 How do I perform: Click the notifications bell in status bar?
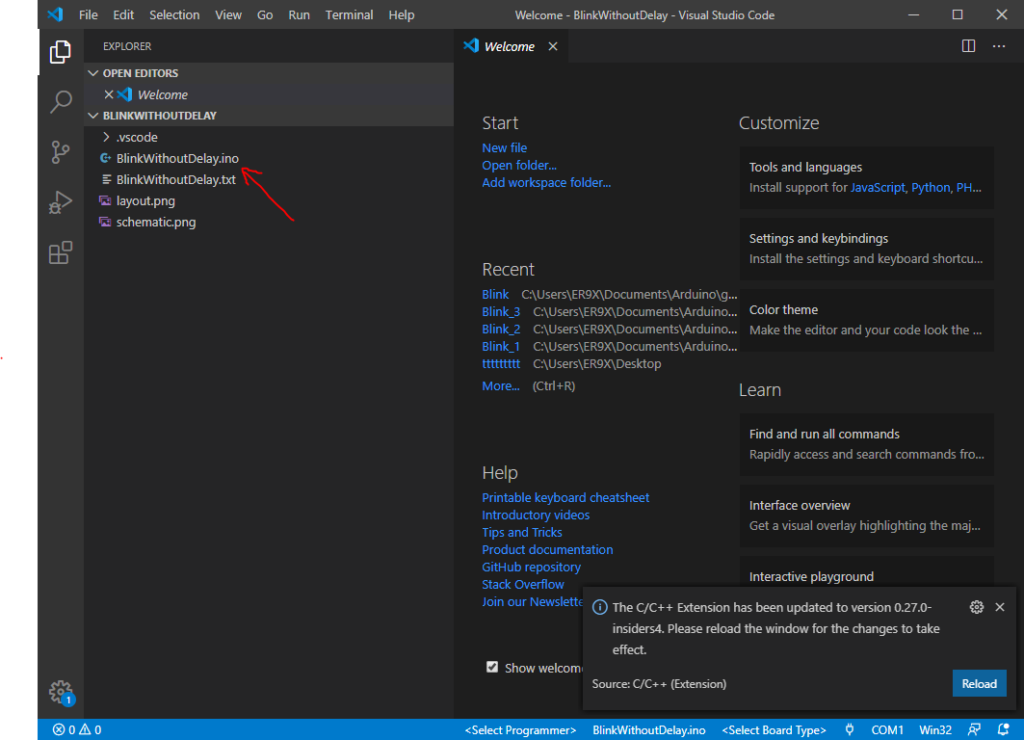(x=1003, y=730)
